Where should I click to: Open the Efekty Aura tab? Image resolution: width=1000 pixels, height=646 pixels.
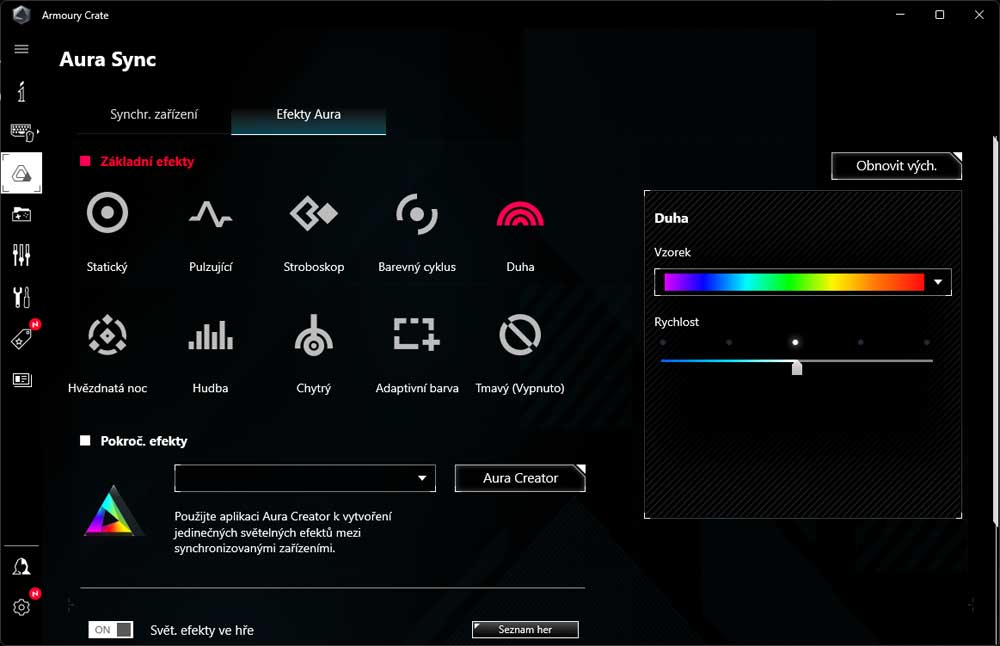tap(308, 114)
